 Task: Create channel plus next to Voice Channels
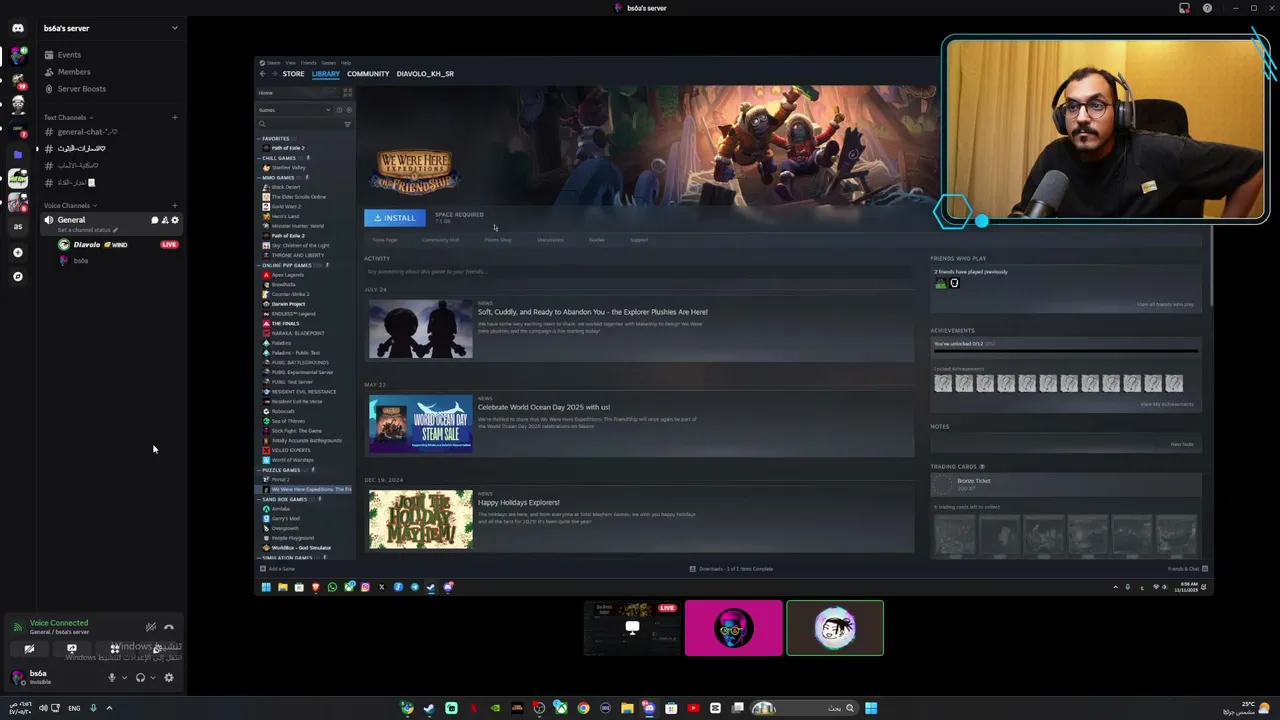[x=175, y=205]
